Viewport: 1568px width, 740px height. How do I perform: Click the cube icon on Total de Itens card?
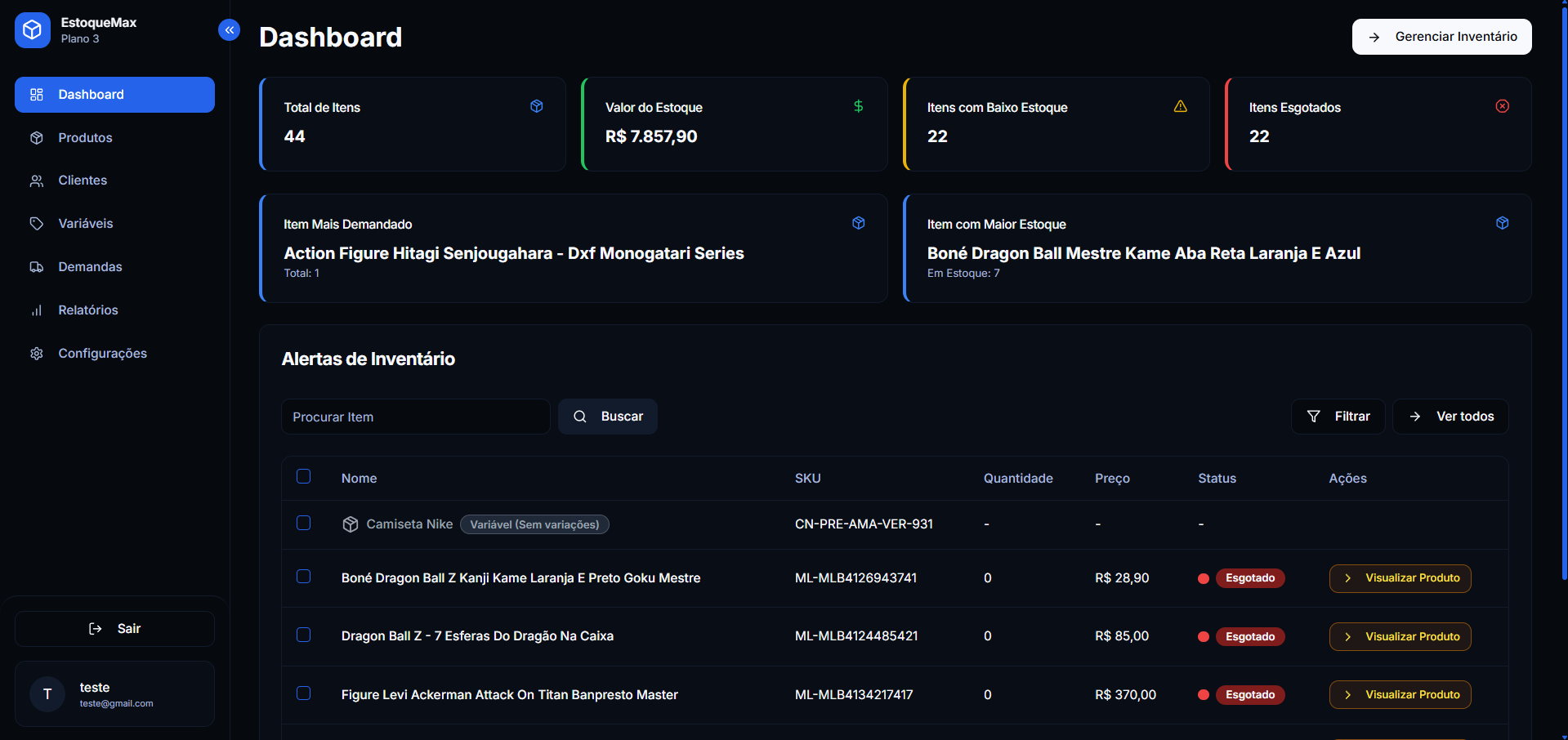[536, 106]
